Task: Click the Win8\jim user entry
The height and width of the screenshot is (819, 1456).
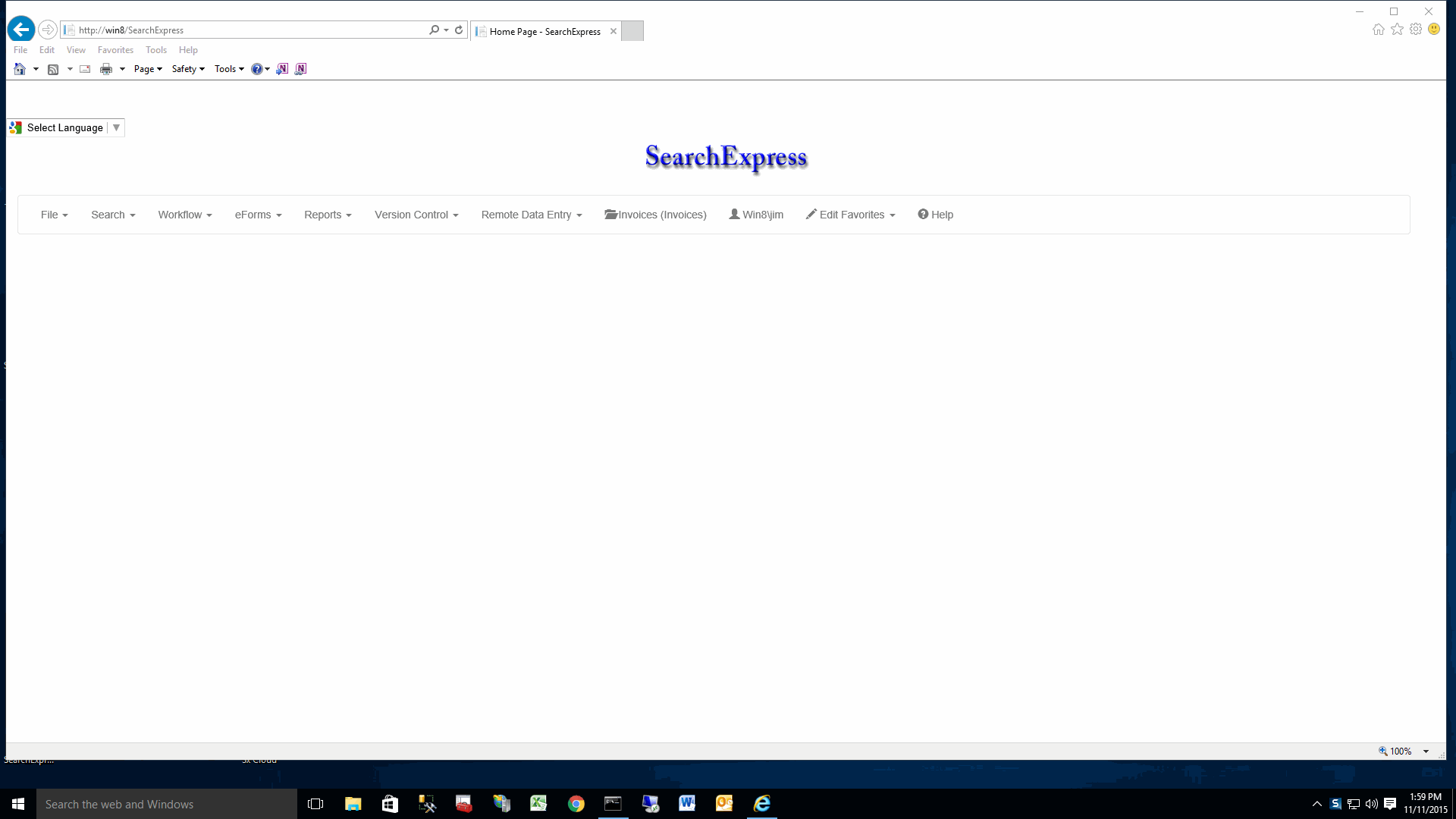Action: 756,215
